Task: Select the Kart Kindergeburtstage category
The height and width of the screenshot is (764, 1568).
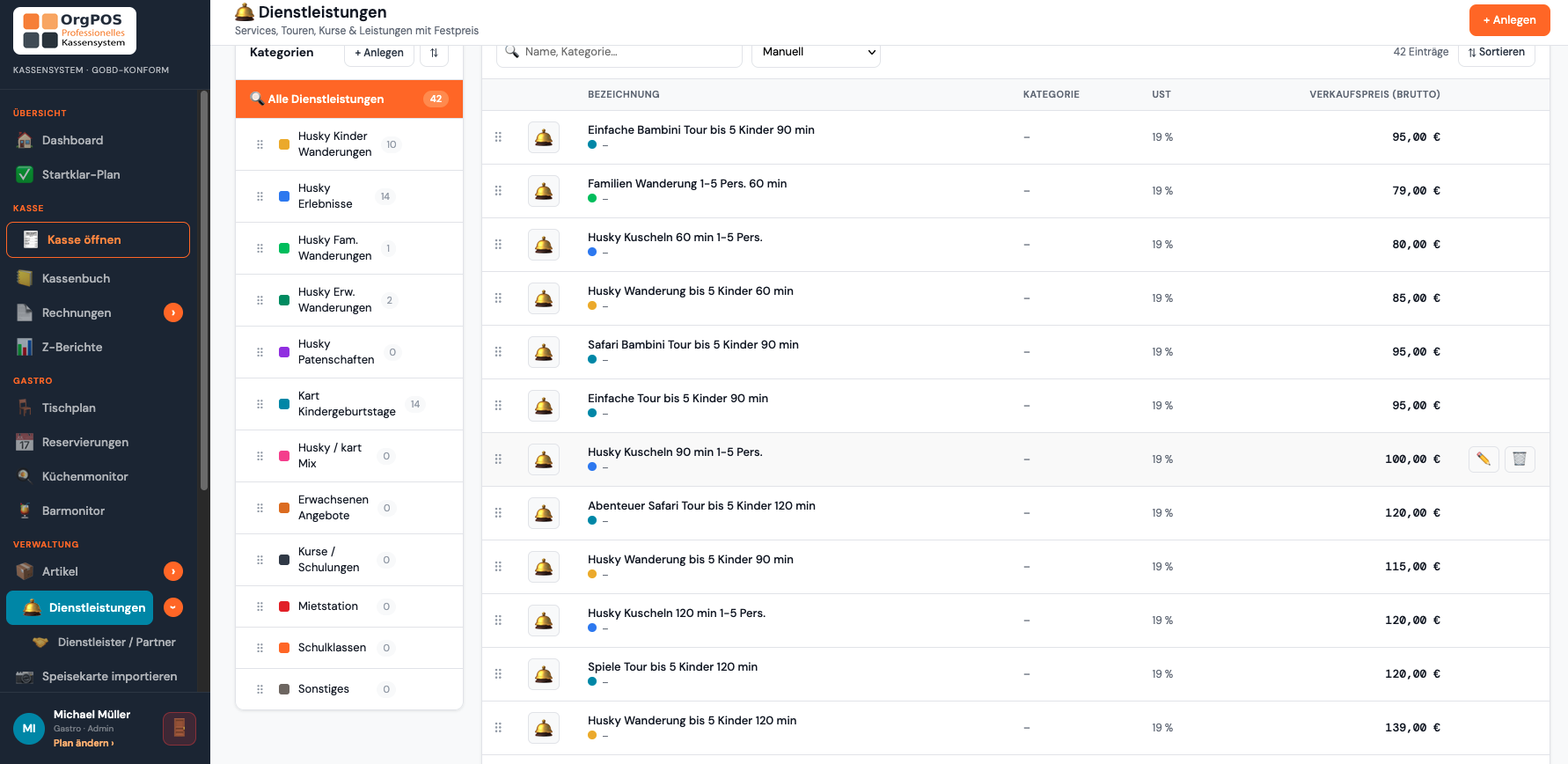Action: pyautogui.click(x=349, y=404)
